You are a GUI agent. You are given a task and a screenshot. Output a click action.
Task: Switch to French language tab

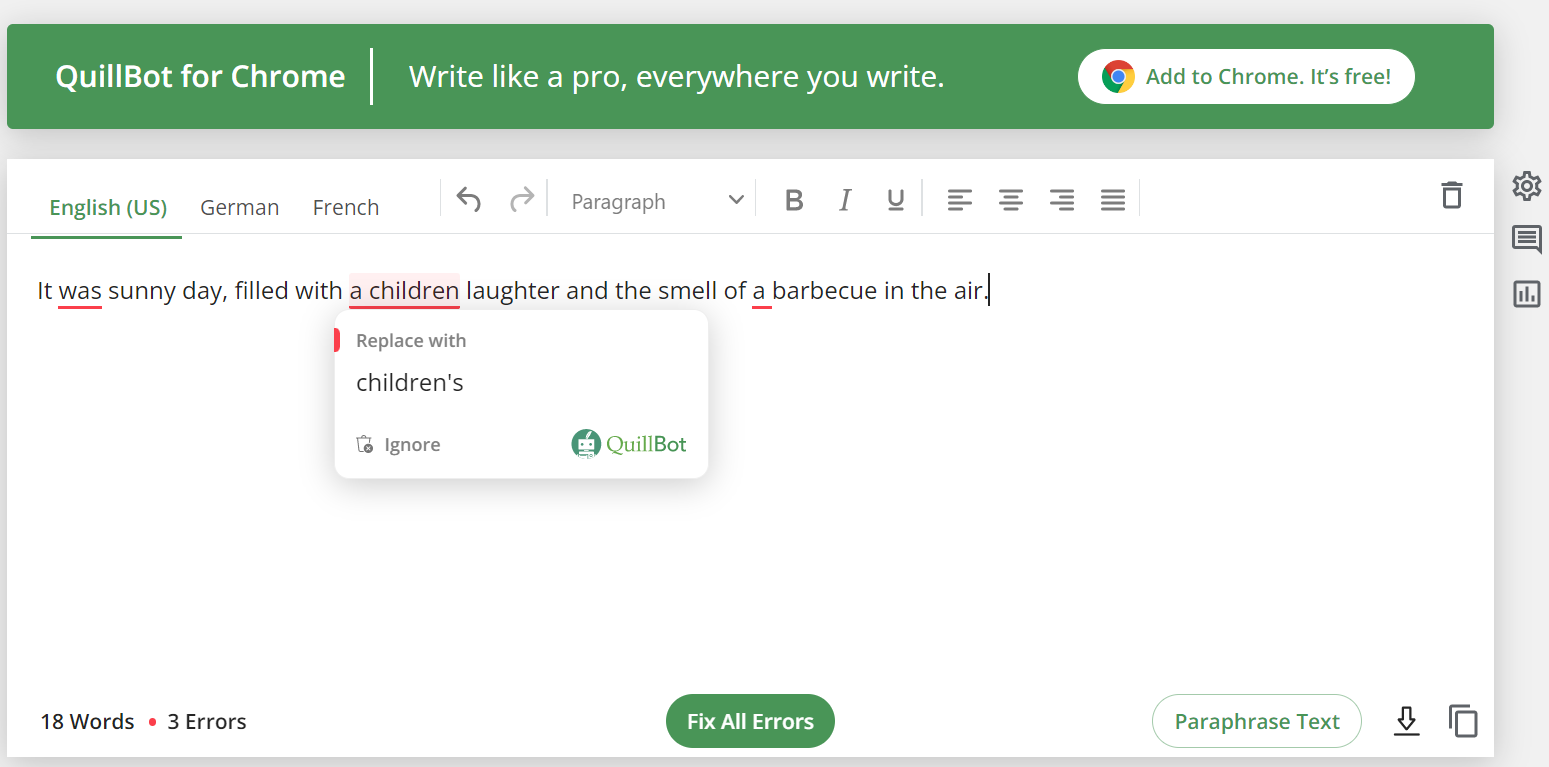coord(346,208)
